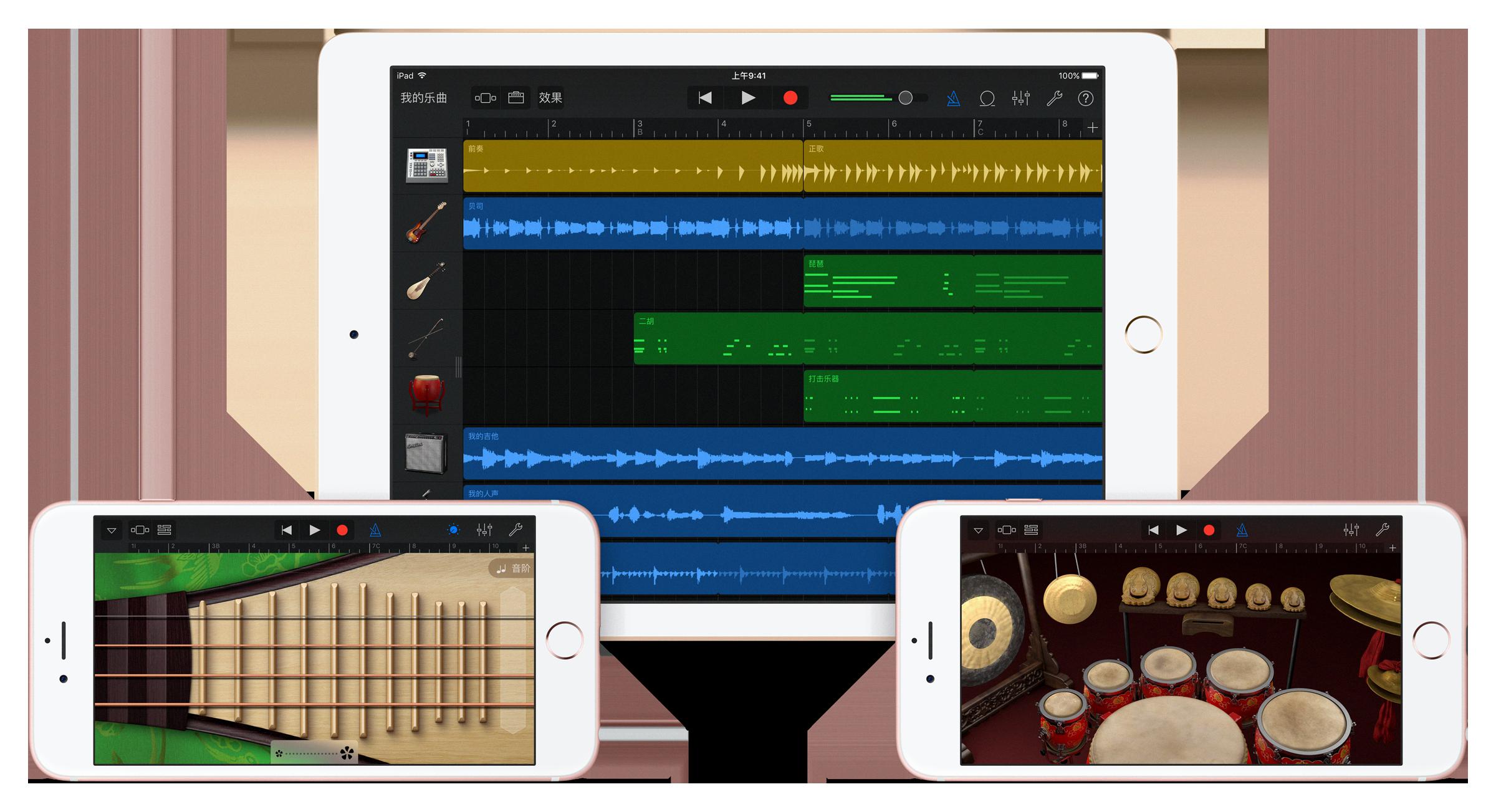
Task: Switch view with iPad tracks/instrument view icon
Action: point(486,98)
